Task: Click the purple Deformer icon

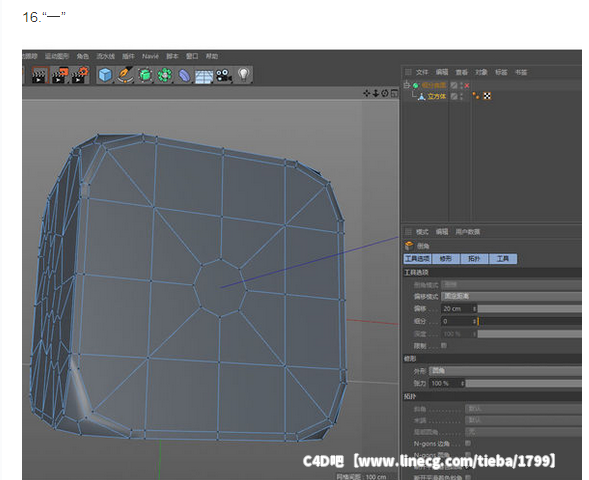Action: click(x=184, y=75)
